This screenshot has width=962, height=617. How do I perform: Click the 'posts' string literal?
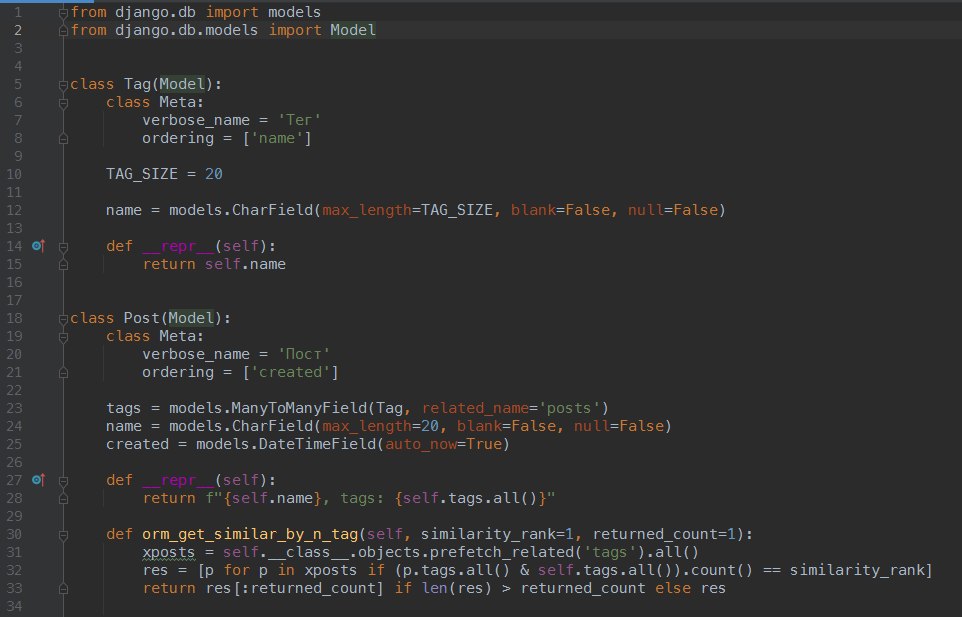point(569,408)
